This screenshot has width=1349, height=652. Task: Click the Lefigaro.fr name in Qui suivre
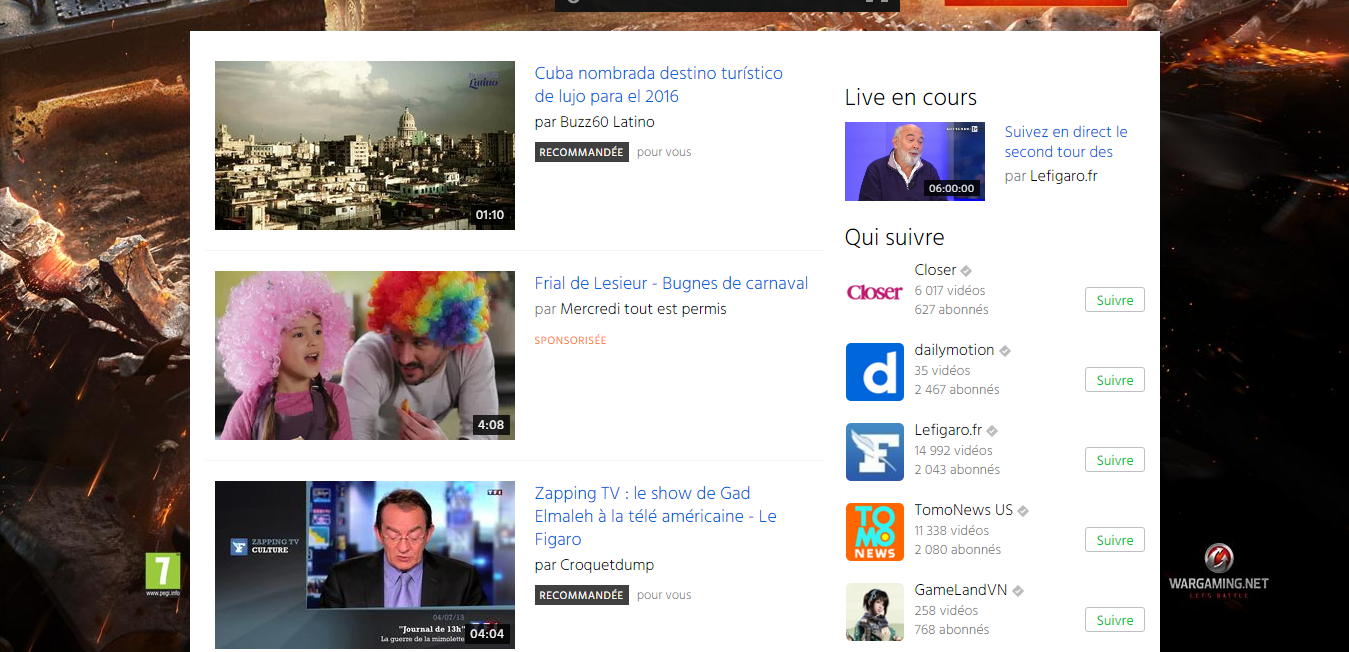click(948, 430)
